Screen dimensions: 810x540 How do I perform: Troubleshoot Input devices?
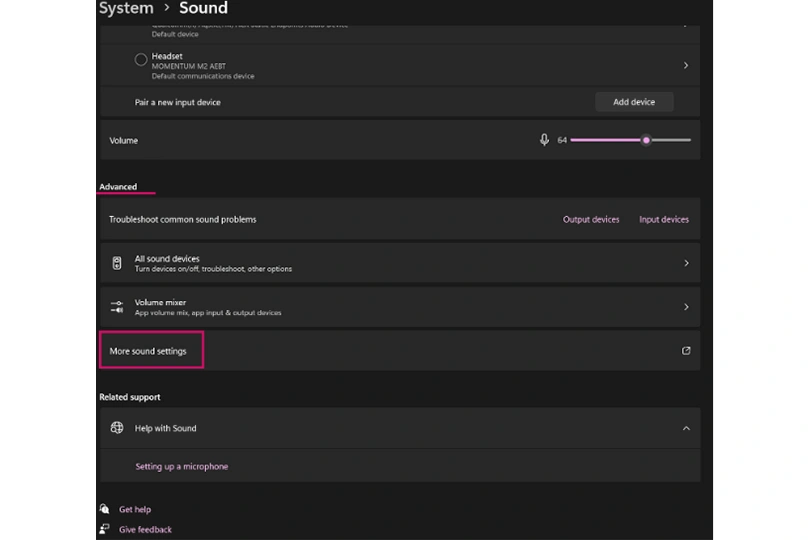(664, 219)
